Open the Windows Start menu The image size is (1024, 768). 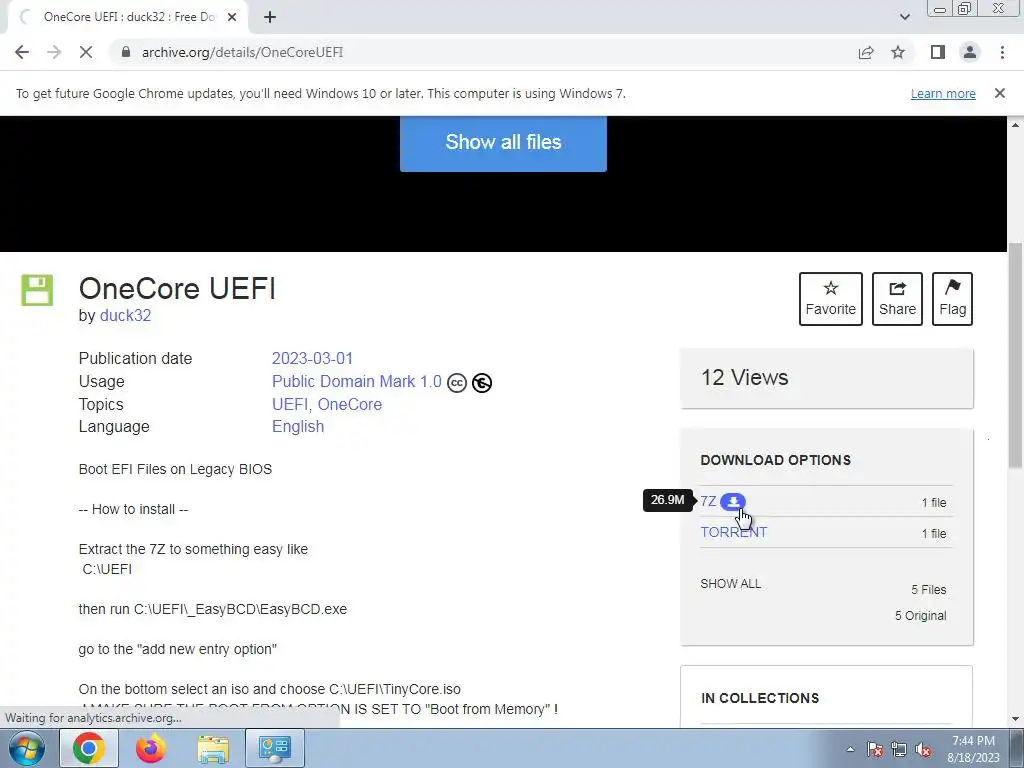click(x=27, y=748)
